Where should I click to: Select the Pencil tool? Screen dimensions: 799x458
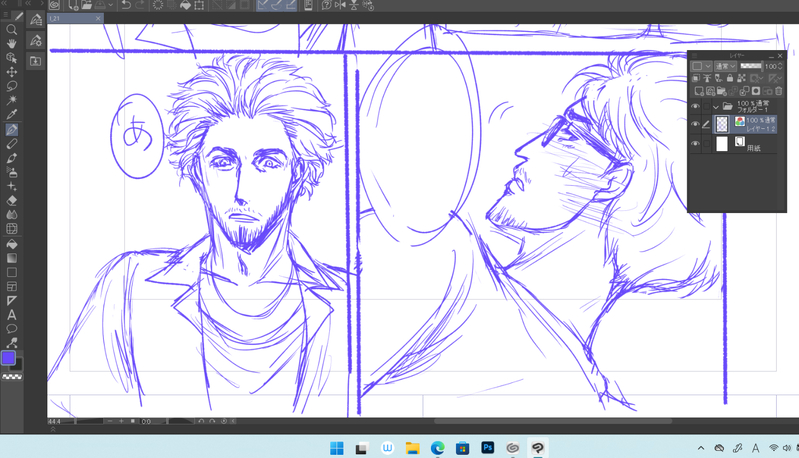click(x=11, y=144)
